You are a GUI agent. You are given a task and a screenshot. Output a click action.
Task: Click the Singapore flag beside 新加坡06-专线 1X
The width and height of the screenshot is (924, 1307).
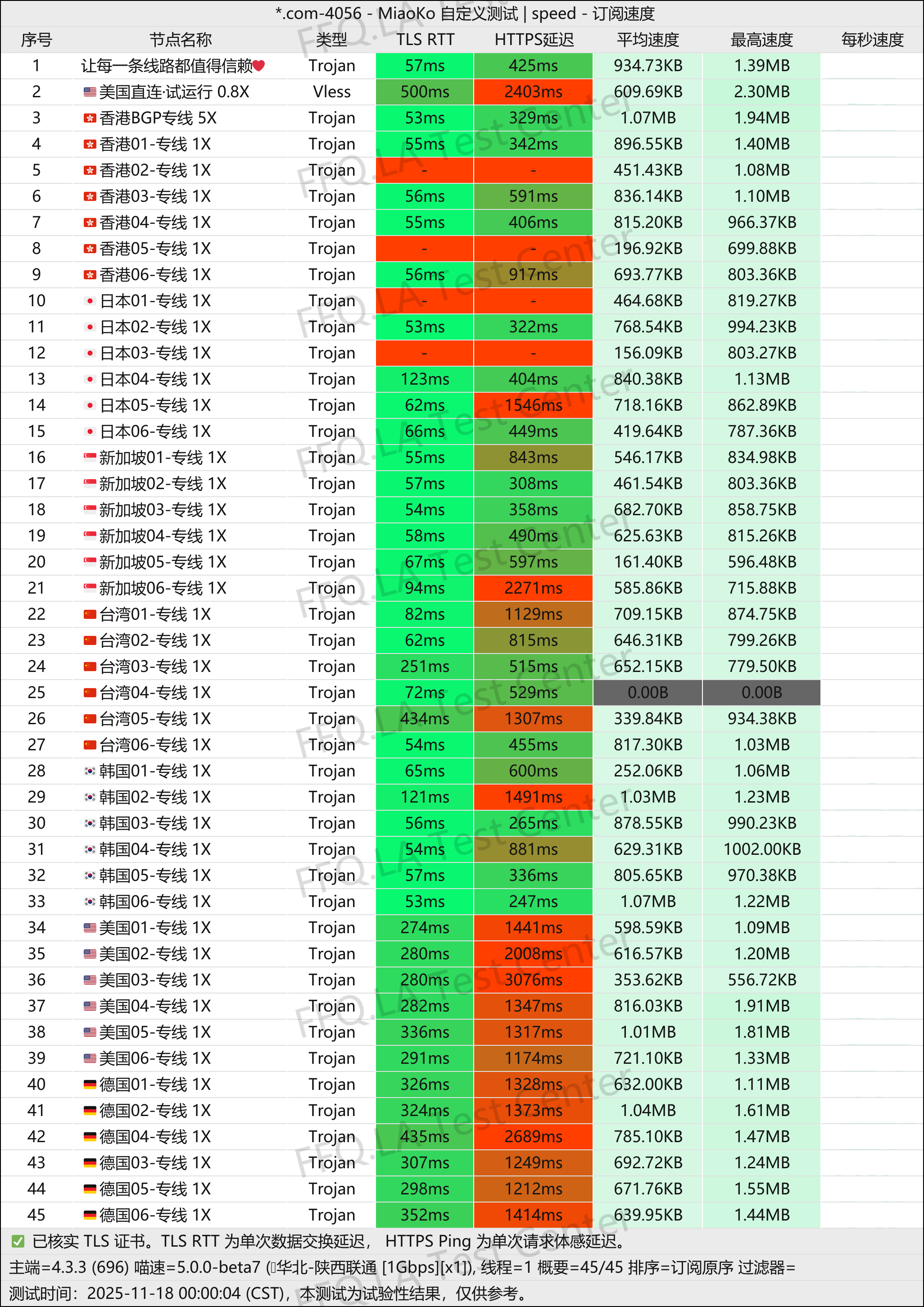point(89,587)
